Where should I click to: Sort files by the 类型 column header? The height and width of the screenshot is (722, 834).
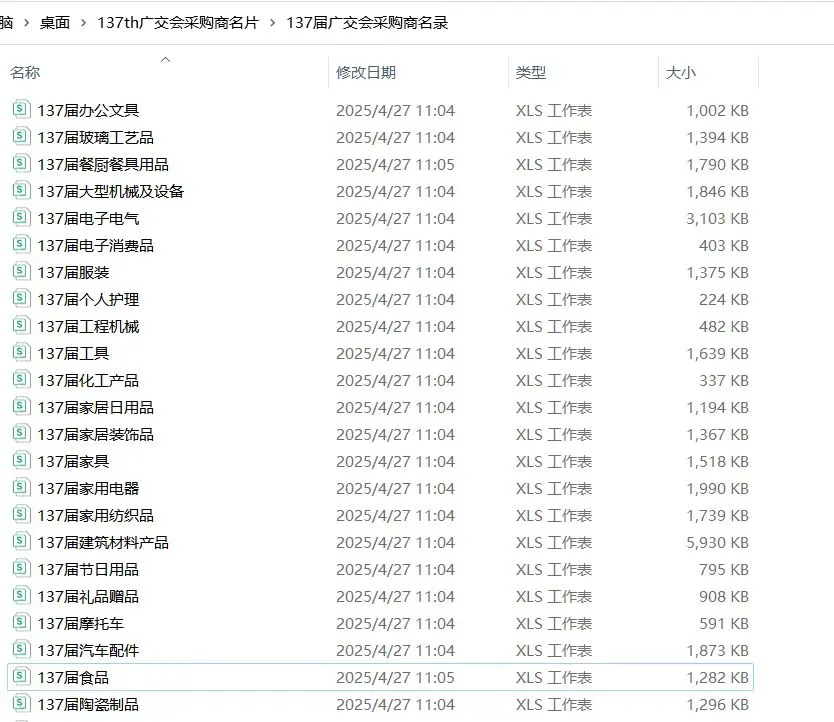coord(531,72)
